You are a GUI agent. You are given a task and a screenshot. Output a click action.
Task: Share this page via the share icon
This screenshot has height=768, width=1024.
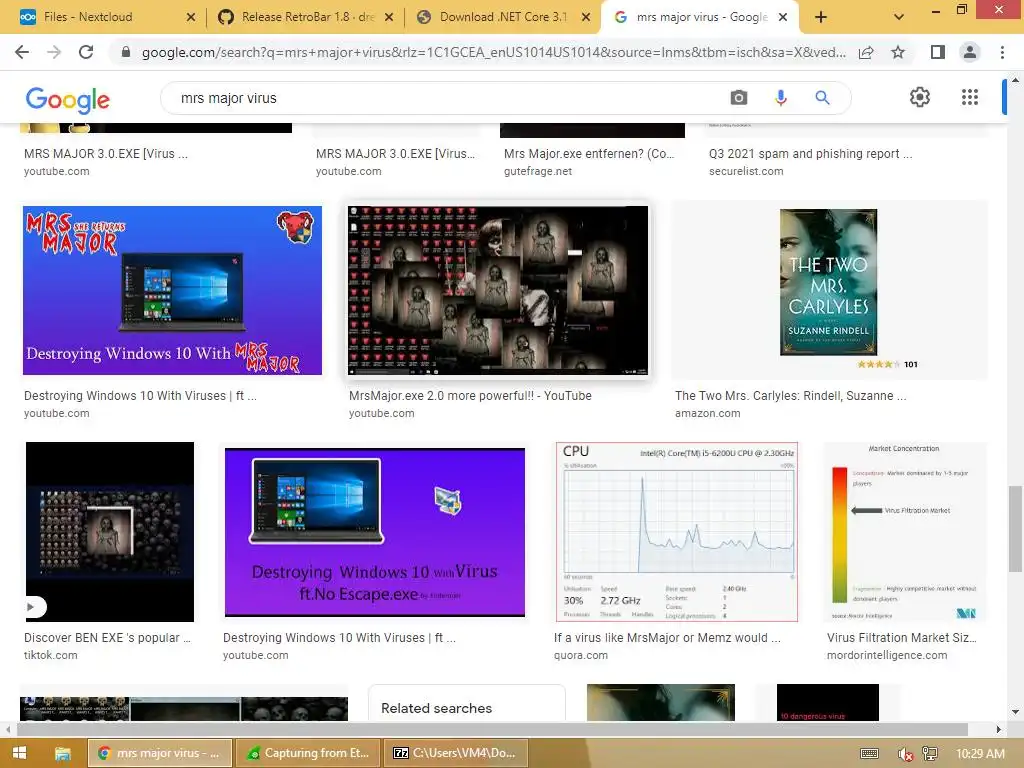[x=866, y=52]
